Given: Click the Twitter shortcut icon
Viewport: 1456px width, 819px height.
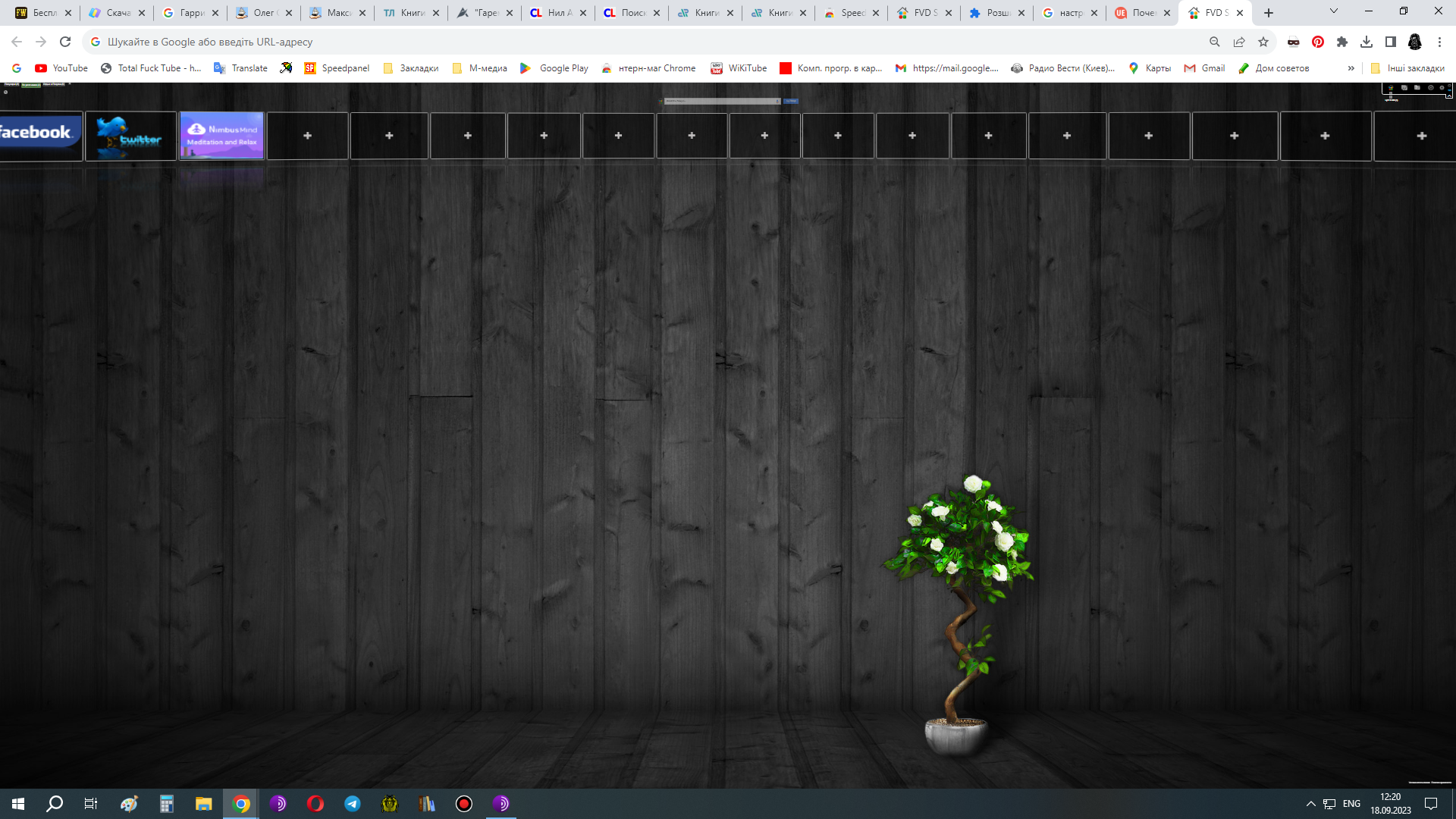Looking at the screenshot, I should pos(128,135).
